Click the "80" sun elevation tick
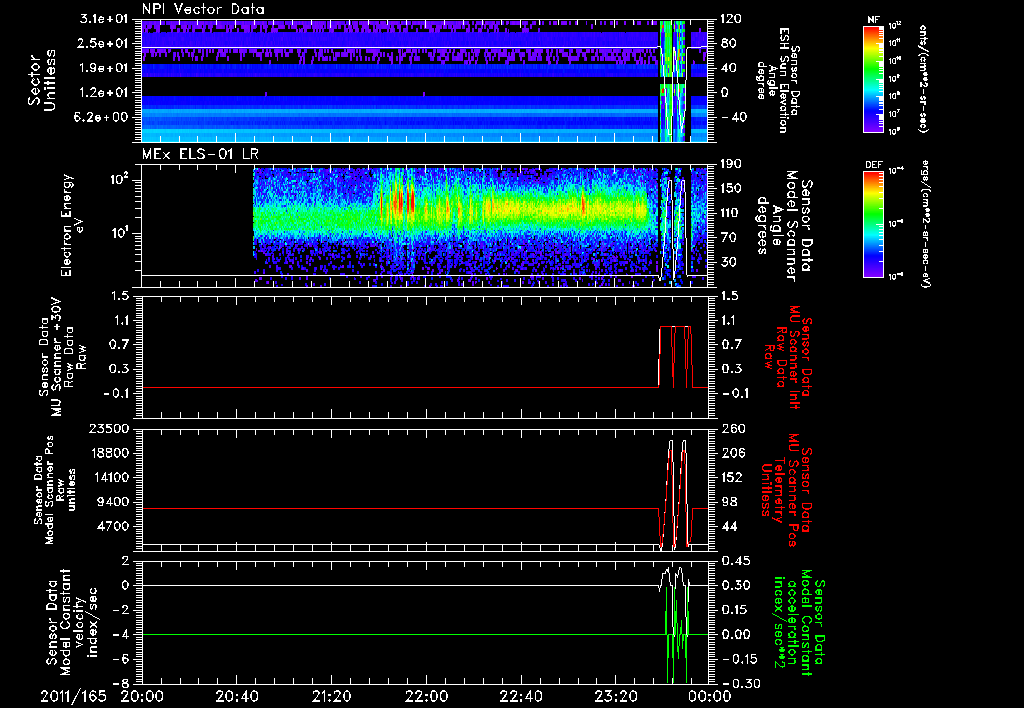This screenshot has height=708, width=1024. [x=729, y=43]
